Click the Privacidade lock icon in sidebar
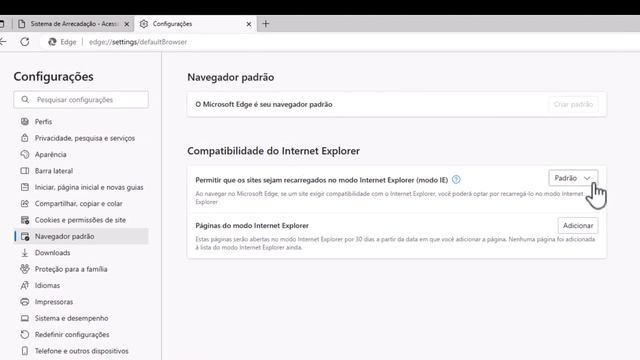 coord(25,138)
